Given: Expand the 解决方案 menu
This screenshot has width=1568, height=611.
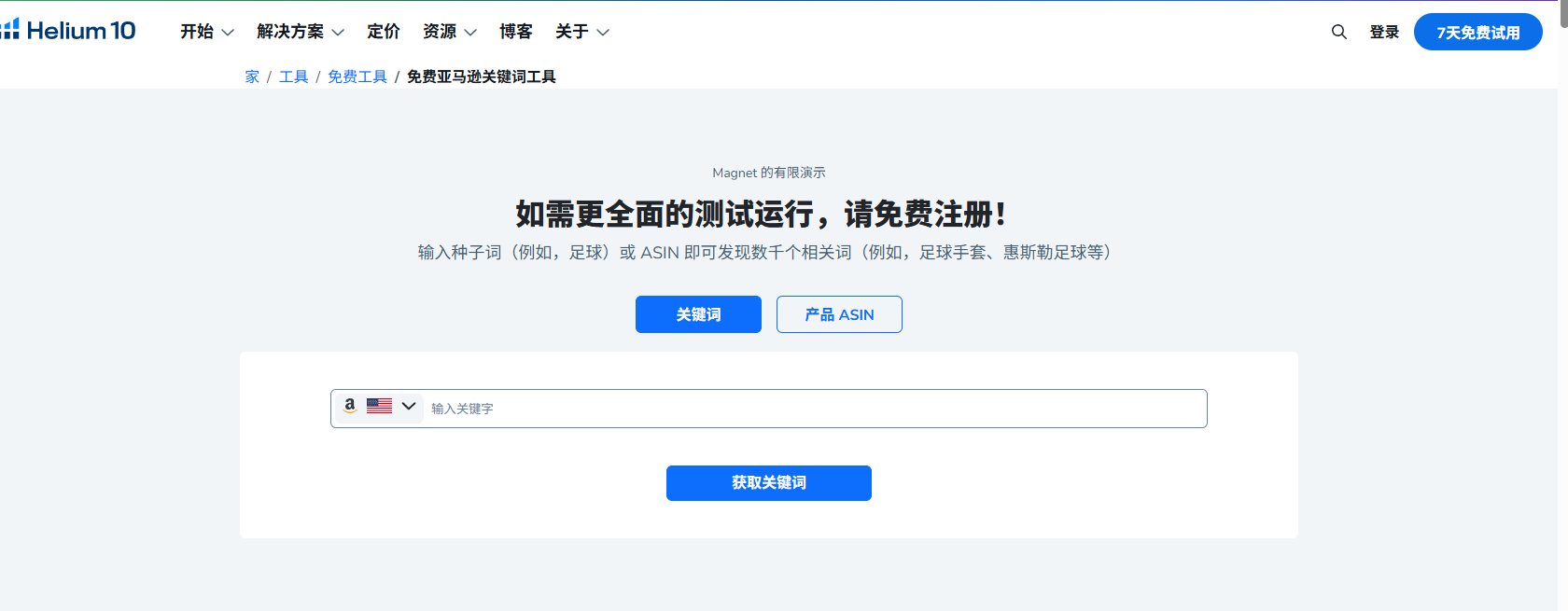Looking at the screenshot, I should [x=301, y=32].
